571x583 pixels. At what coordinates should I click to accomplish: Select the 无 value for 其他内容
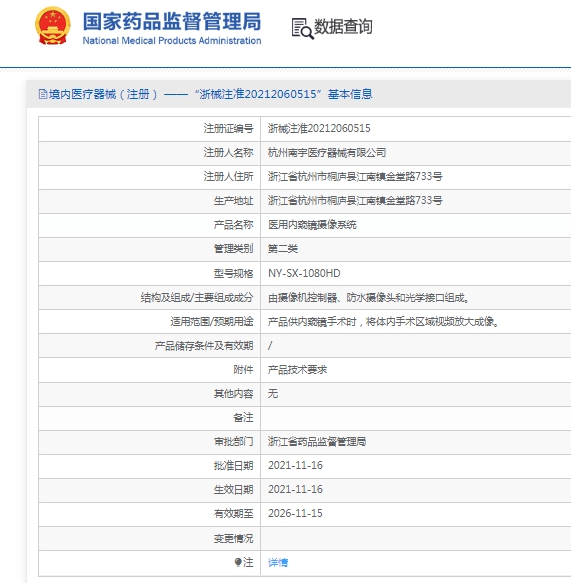[273, 393]
